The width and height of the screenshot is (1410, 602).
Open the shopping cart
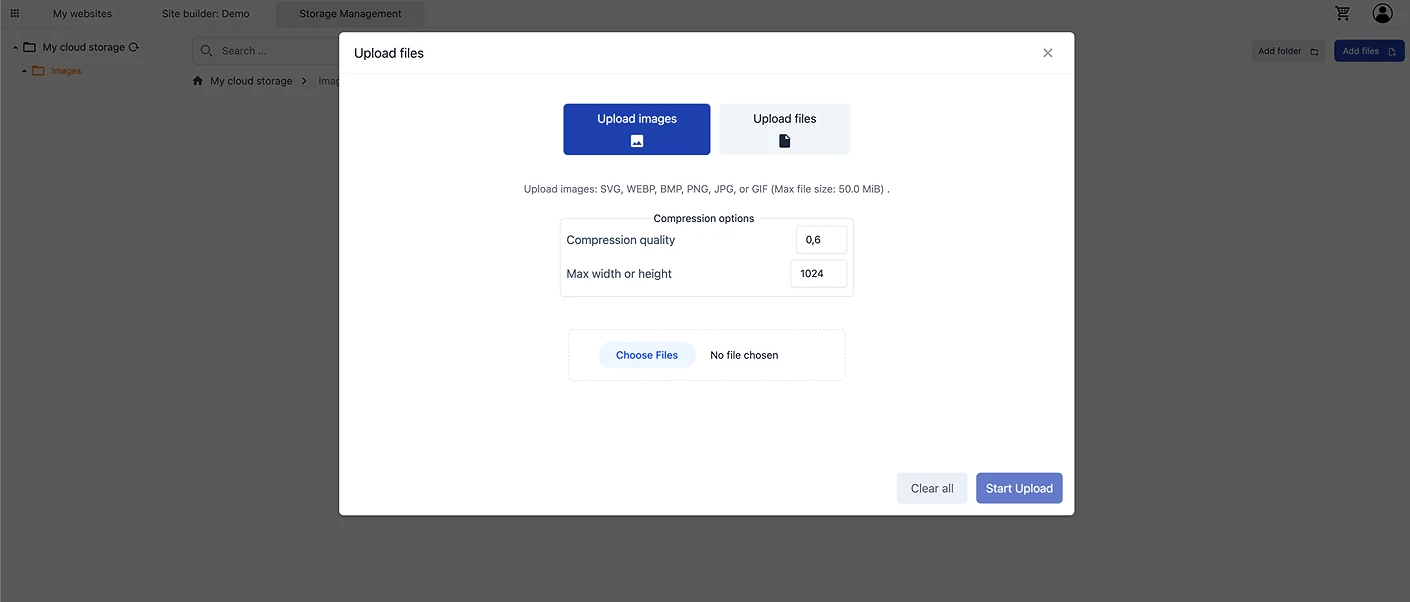pos(1342,13)
